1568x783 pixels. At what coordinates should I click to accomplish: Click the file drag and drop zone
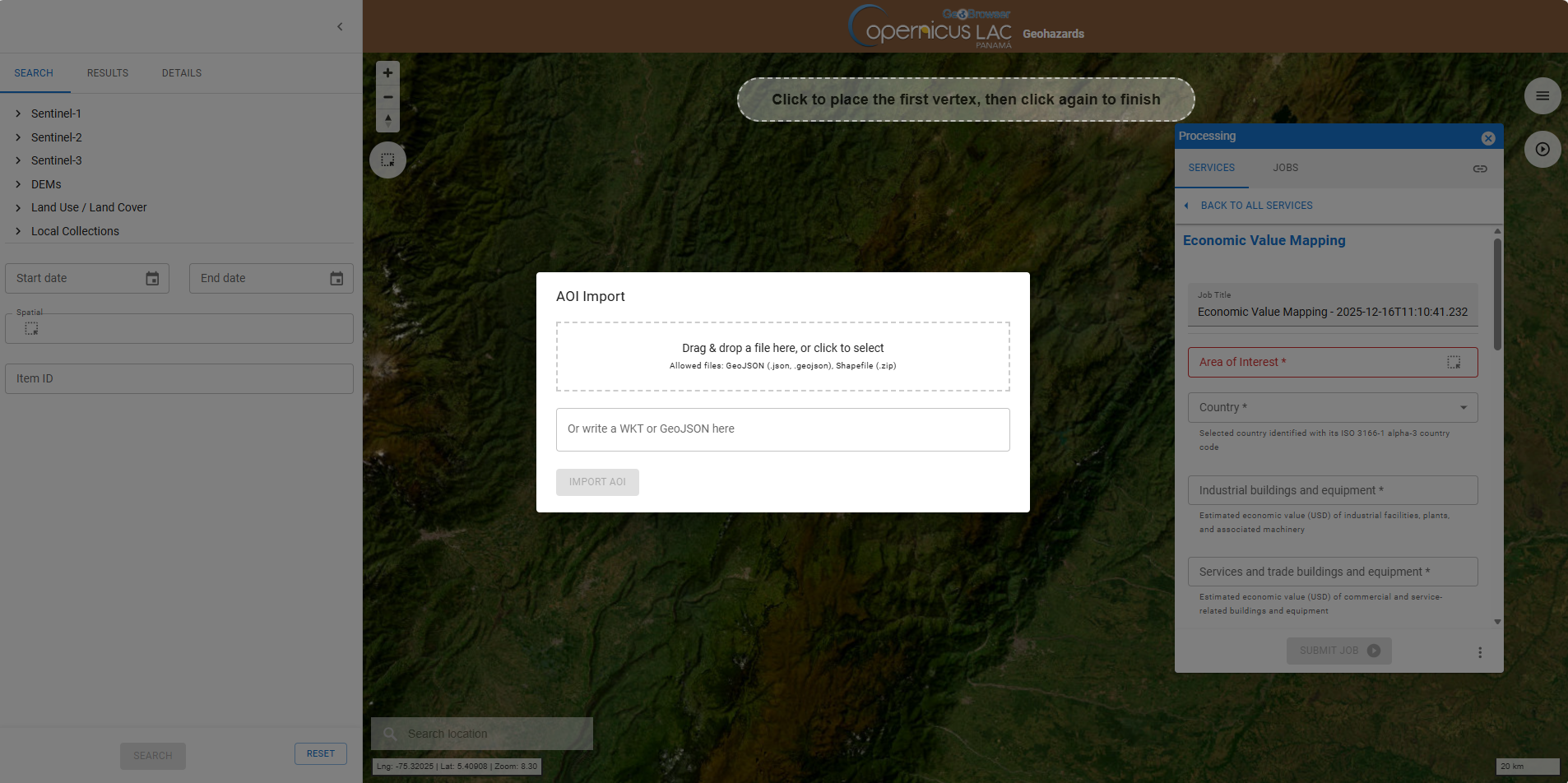tap(782, 356)
